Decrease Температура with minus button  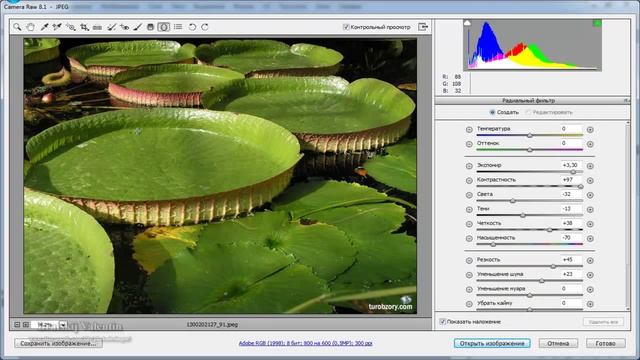469,130
